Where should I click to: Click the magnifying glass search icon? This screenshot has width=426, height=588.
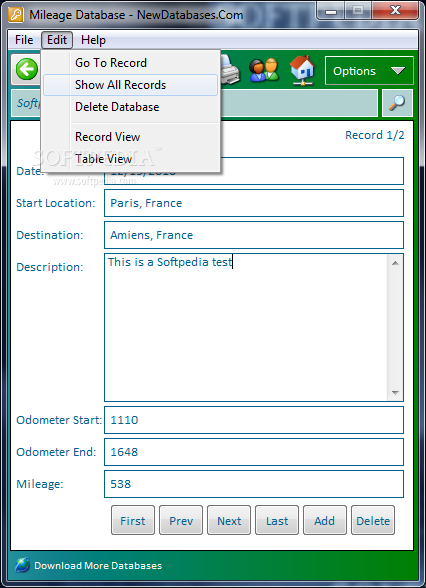click(397, 103)
